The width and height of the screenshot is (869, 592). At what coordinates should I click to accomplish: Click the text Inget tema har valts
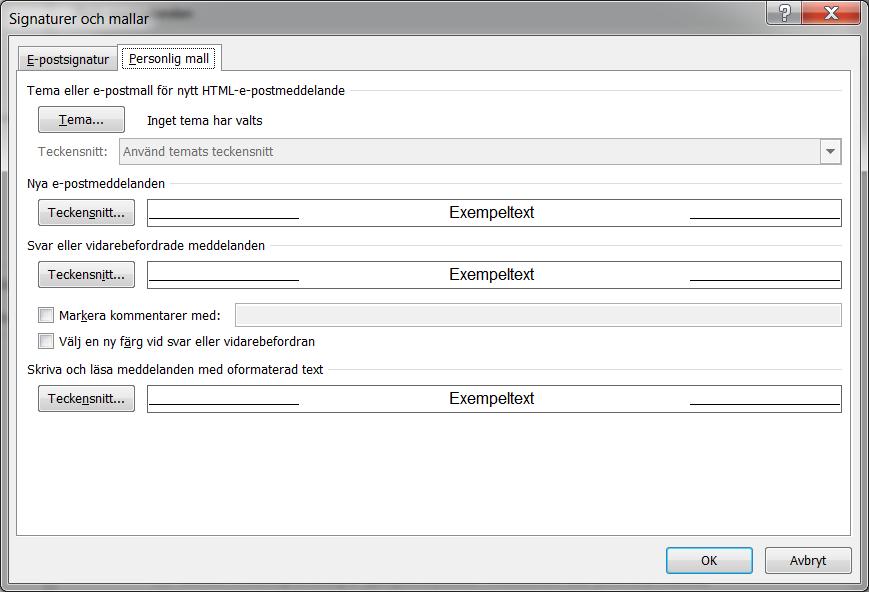205,120
